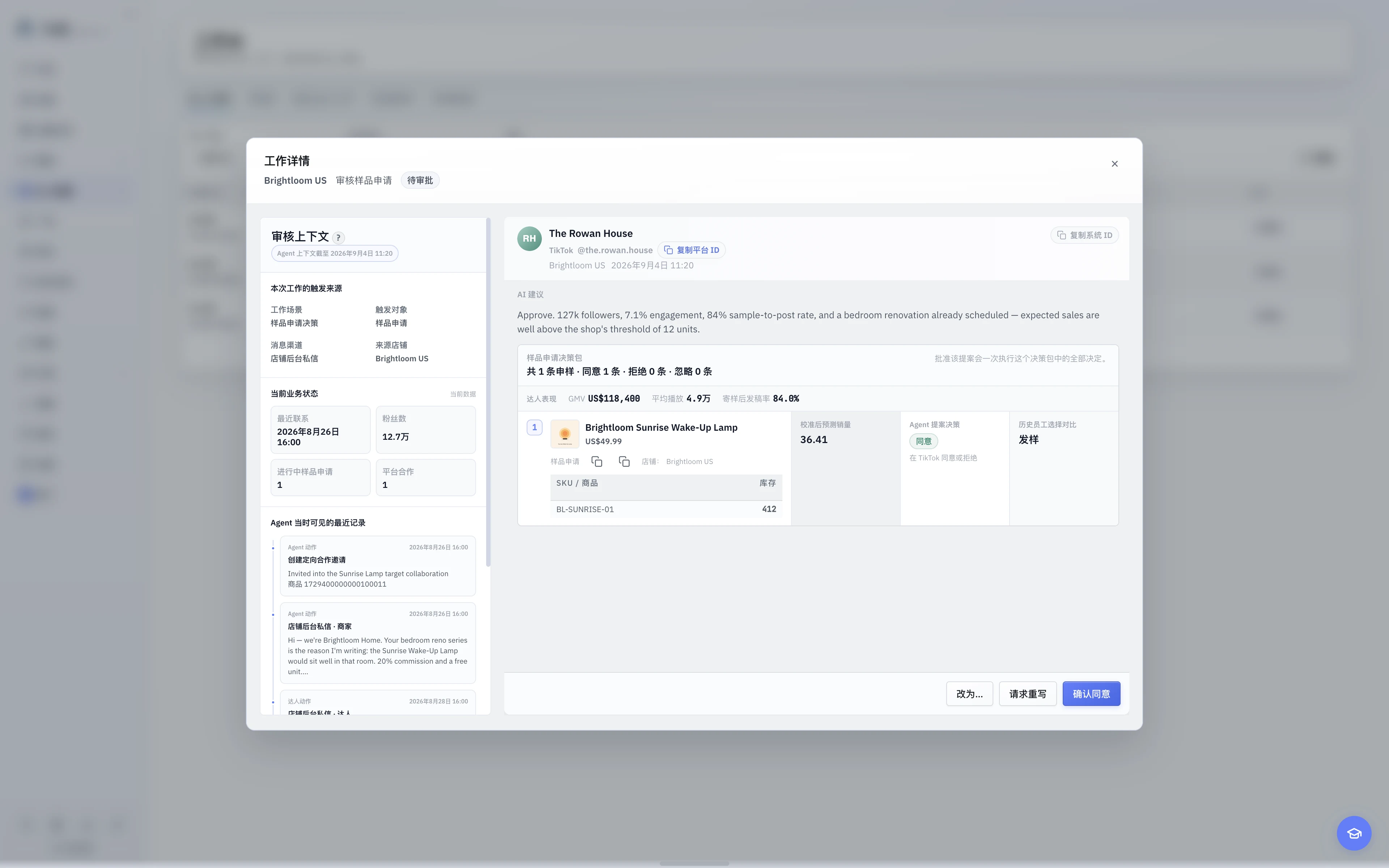Click the "历史员工选择对比" label
Screen dimensions: 1389x868
tap(1048, 425)
